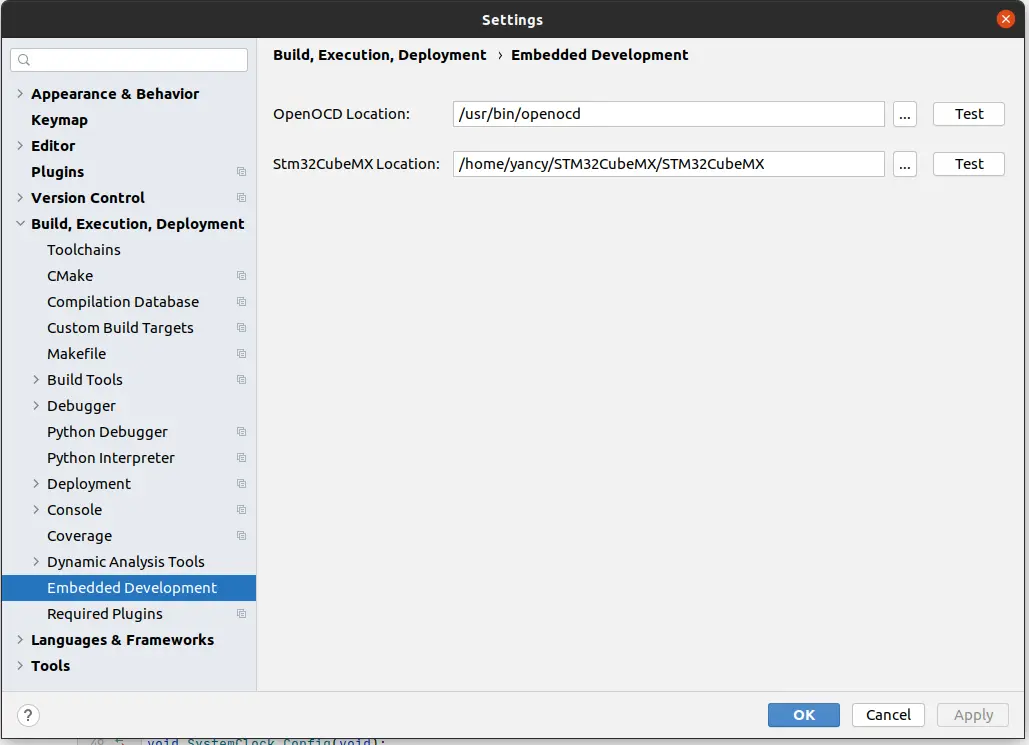Expand the Version Control section
This screenshot has width=1029, height=745.
(20, 198)
